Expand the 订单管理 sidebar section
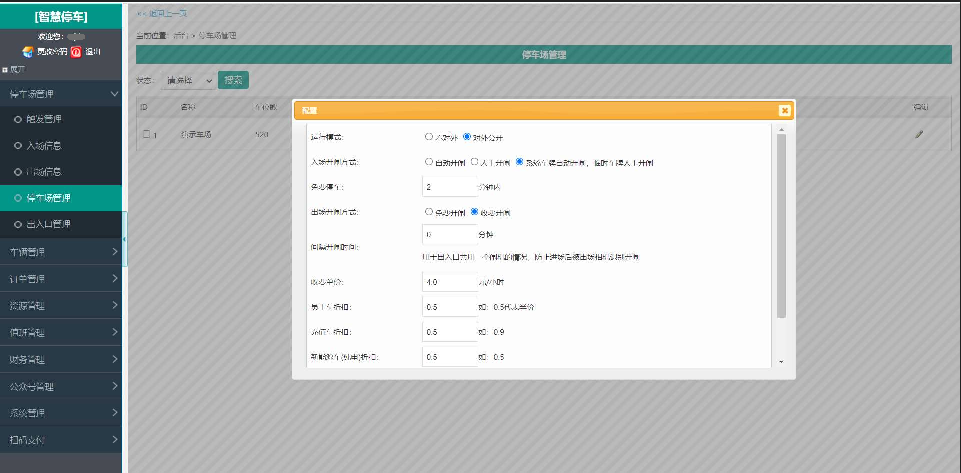This screenshot has width=961, height=473. coord(61,279)
